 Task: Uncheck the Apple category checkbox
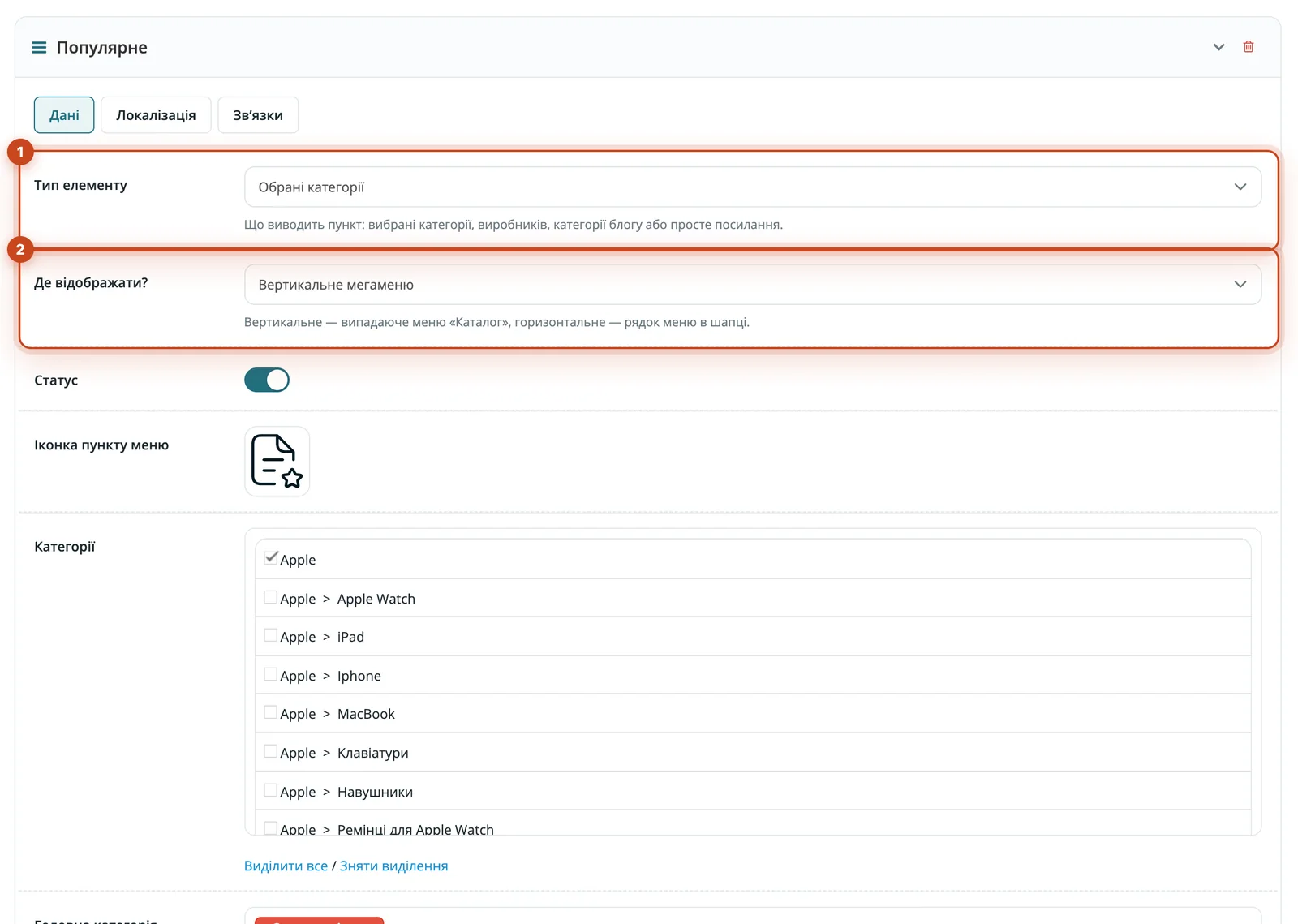[x=271, y=558]
